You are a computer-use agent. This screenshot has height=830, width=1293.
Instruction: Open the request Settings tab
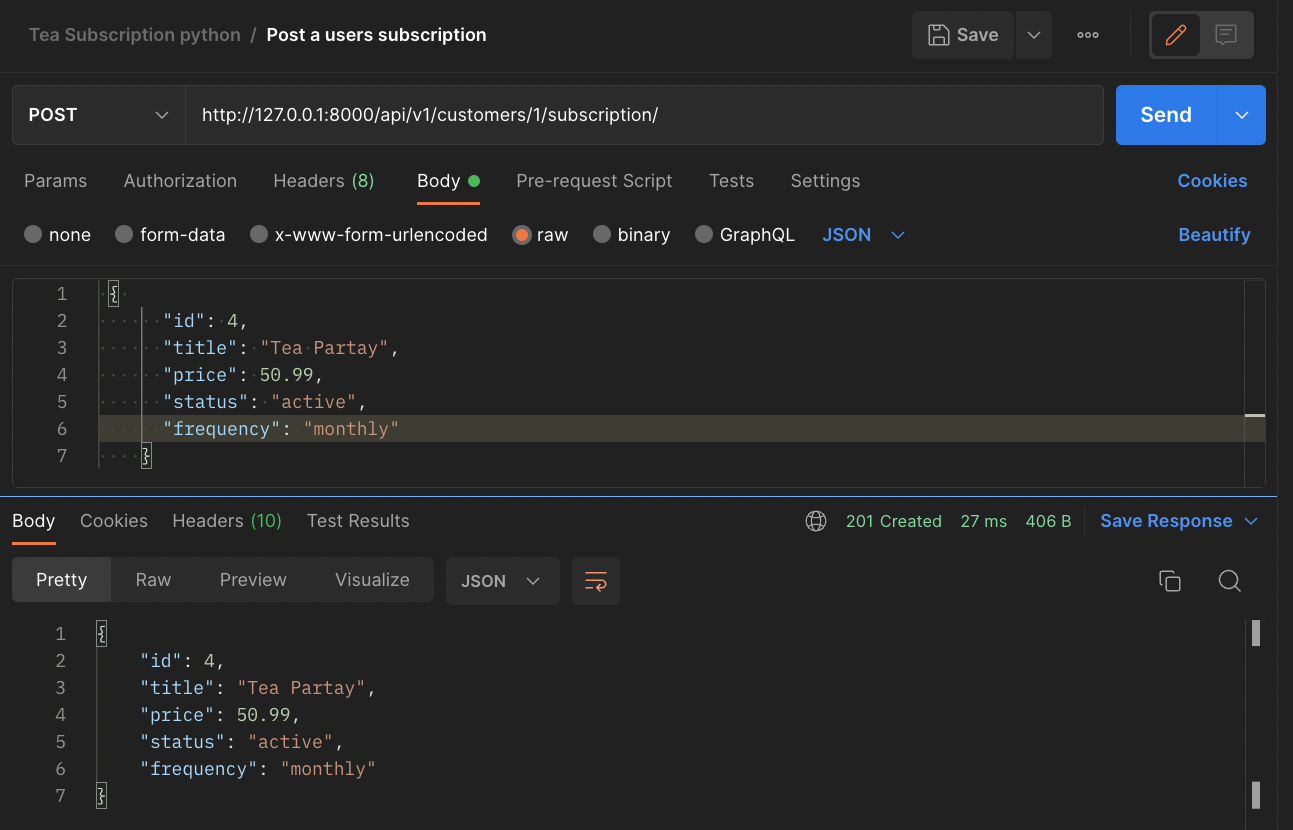click(825, 181)
